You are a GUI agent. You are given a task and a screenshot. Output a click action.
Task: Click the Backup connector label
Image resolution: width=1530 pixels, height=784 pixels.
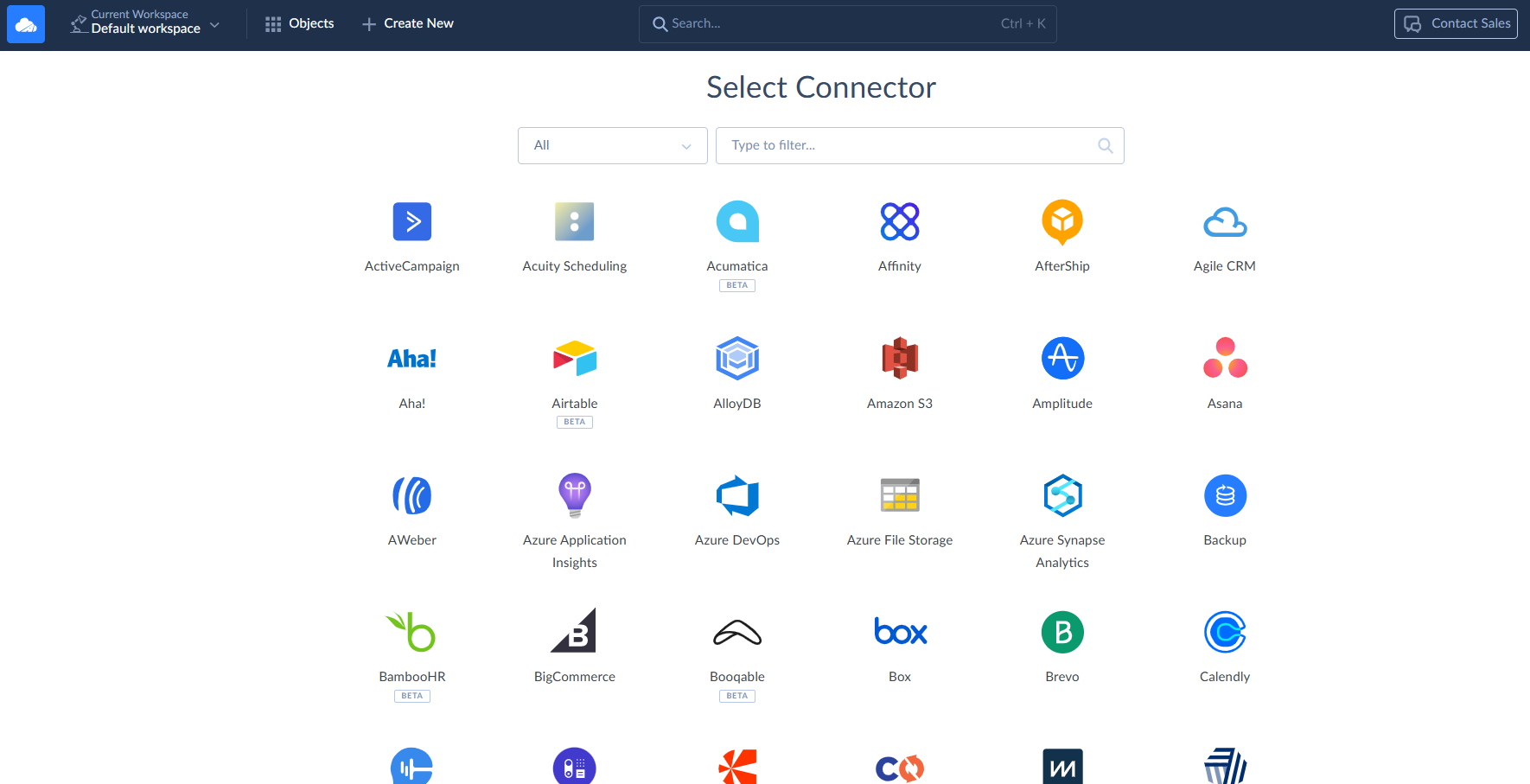pyautogui.click(x=1224, y=540)
